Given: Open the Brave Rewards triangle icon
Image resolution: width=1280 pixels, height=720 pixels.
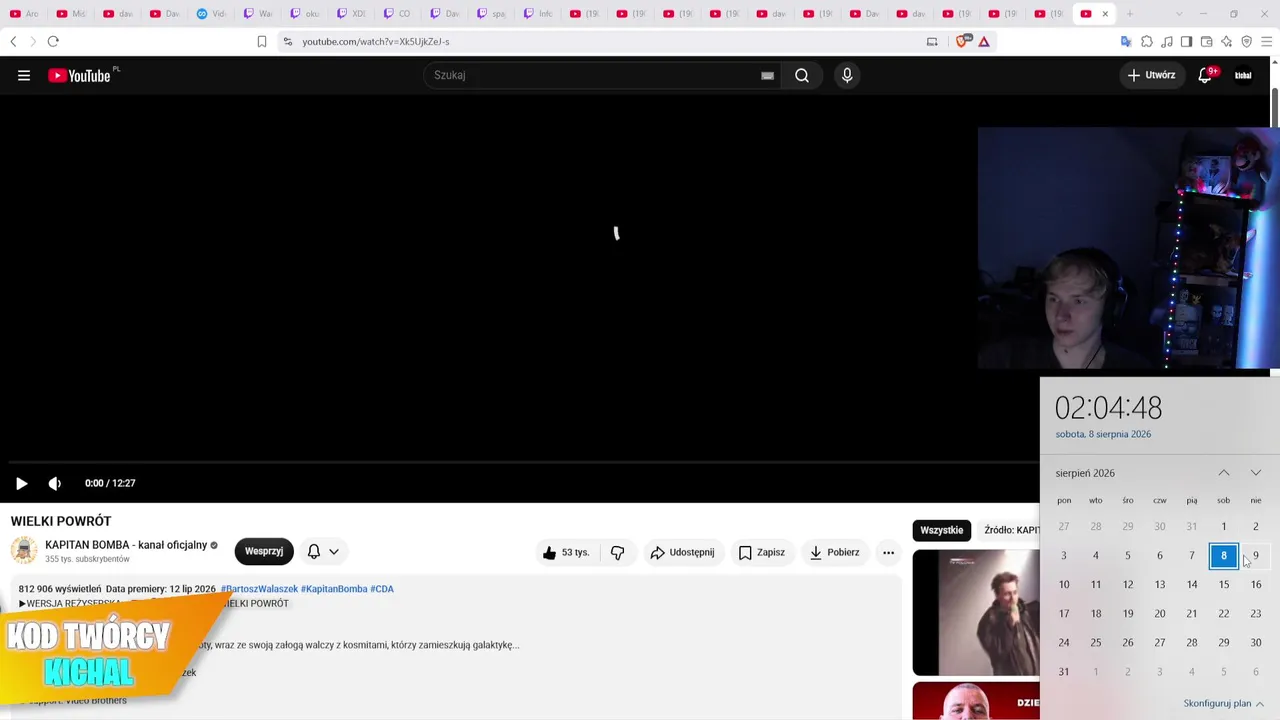Looking at the screenshot, I should point(984,42).
